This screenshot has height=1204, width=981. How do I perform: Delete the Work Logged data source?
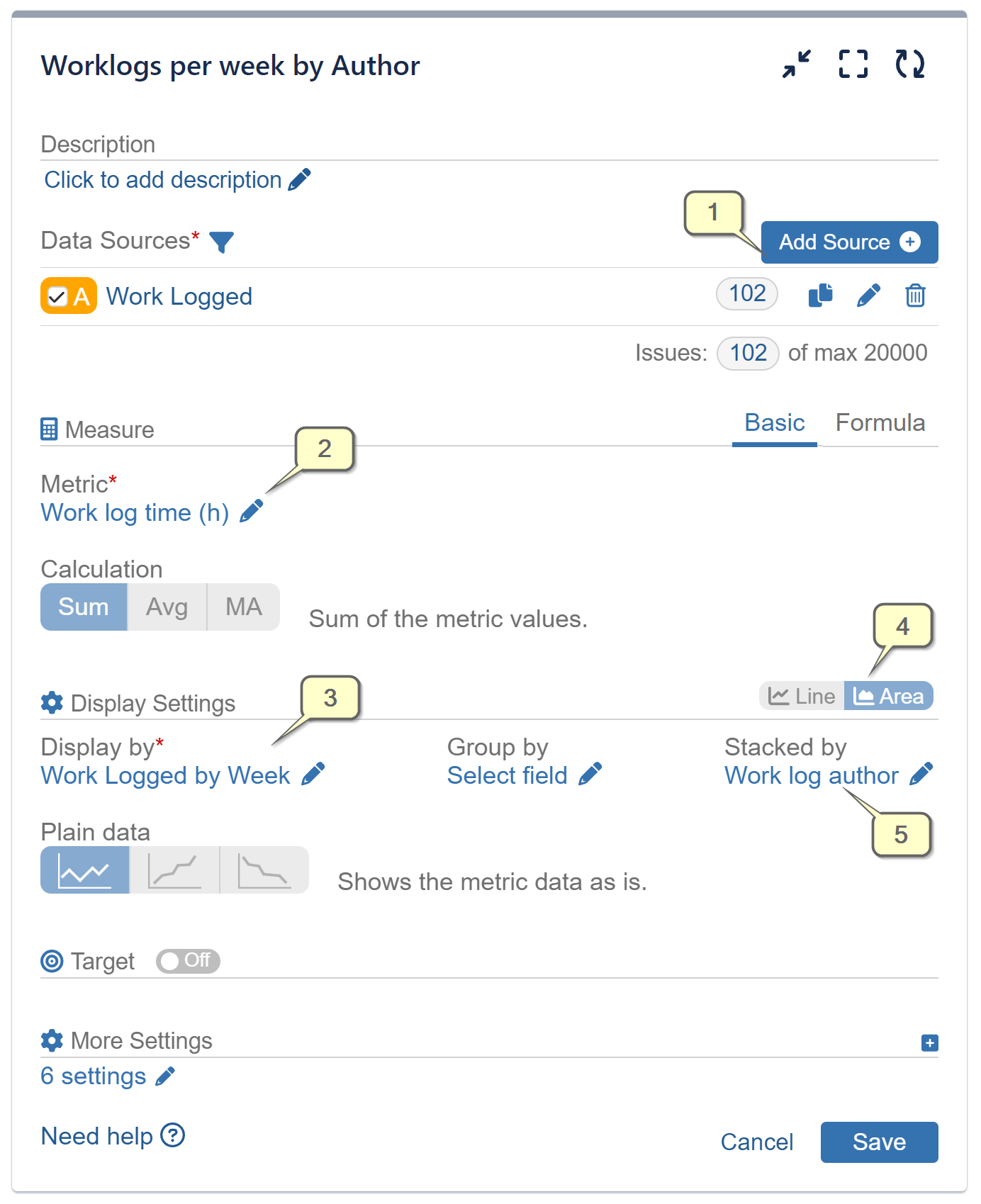pyautogui.click(x=915, y=296)
